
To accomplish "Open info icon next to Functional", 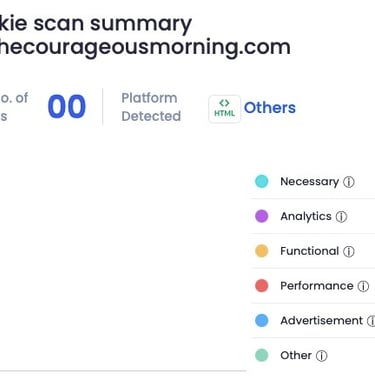I will tap(349, 251).
